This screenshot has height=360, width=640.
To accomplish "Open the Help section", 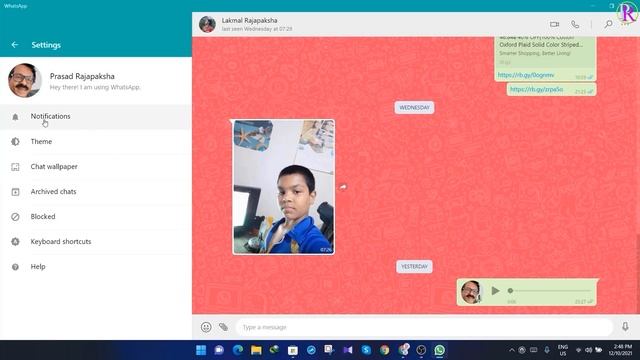I will pos(96,267).
